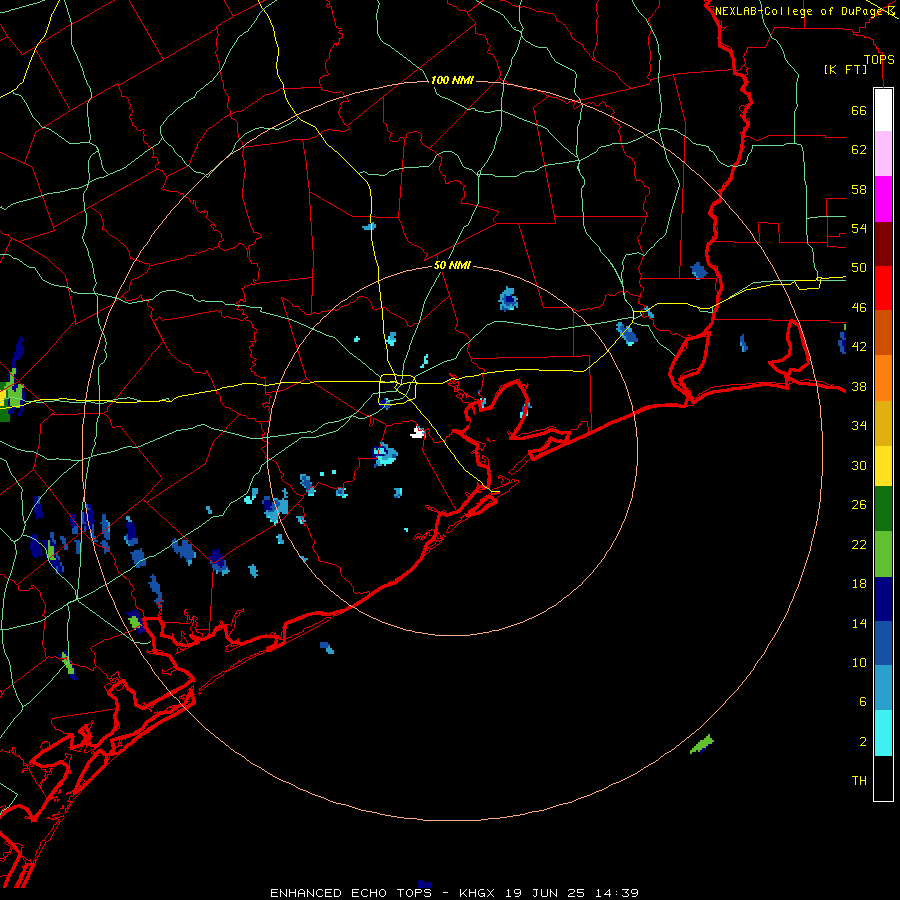The image size is (900, 900).
Task: Pick the magenta band in the tops legend
Action: (x=883, y=199)
